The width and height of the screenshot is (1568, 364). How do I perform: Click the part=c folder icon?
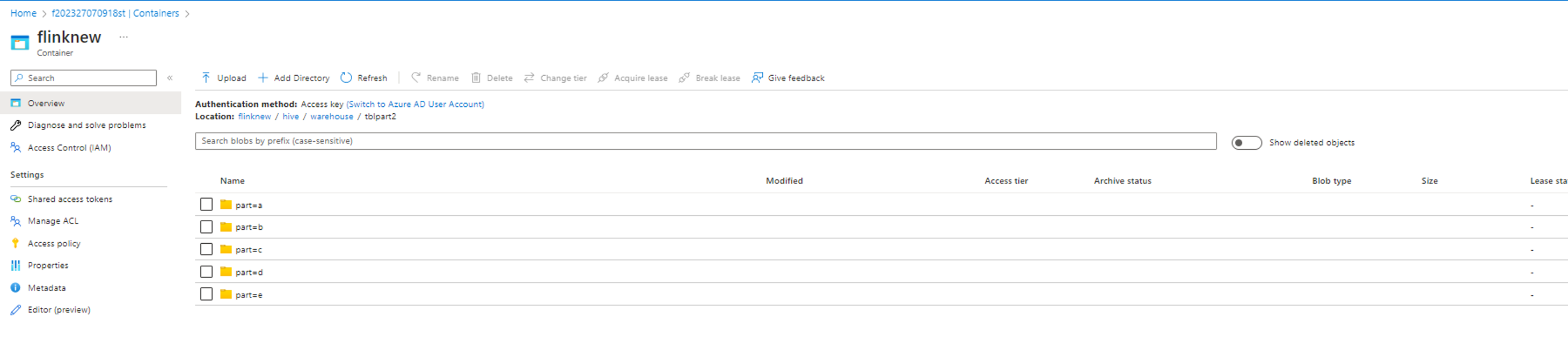click(226, 249)
